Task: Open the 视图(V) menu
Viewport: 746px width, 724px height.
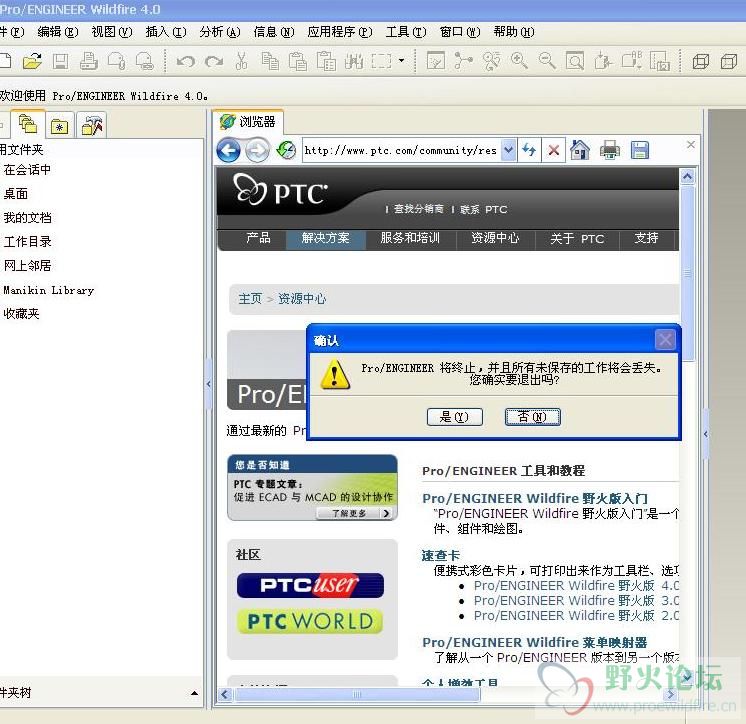Action: (112, 32)
